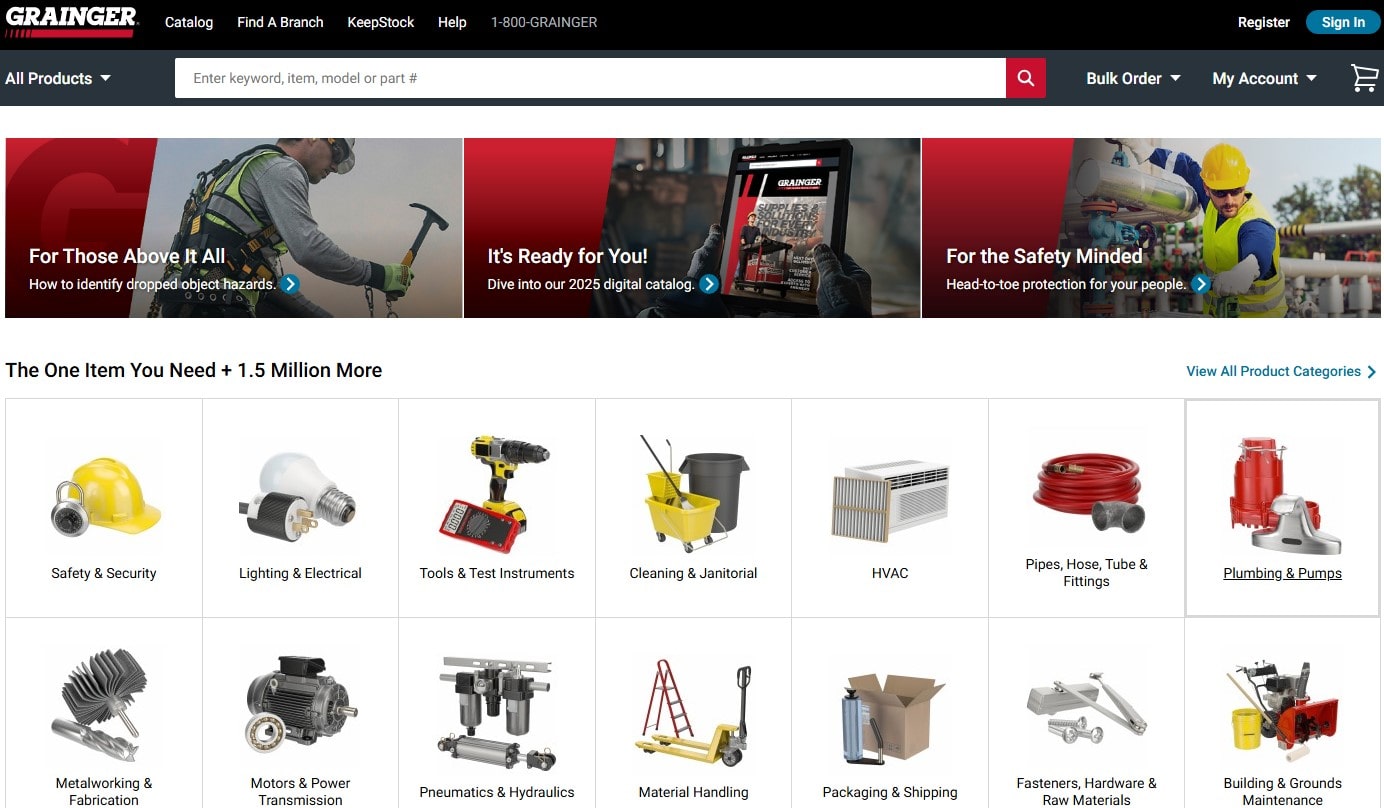1384x808 pixels.
Task: Open the Catalog menu item
Action: [x=189, y=22]
